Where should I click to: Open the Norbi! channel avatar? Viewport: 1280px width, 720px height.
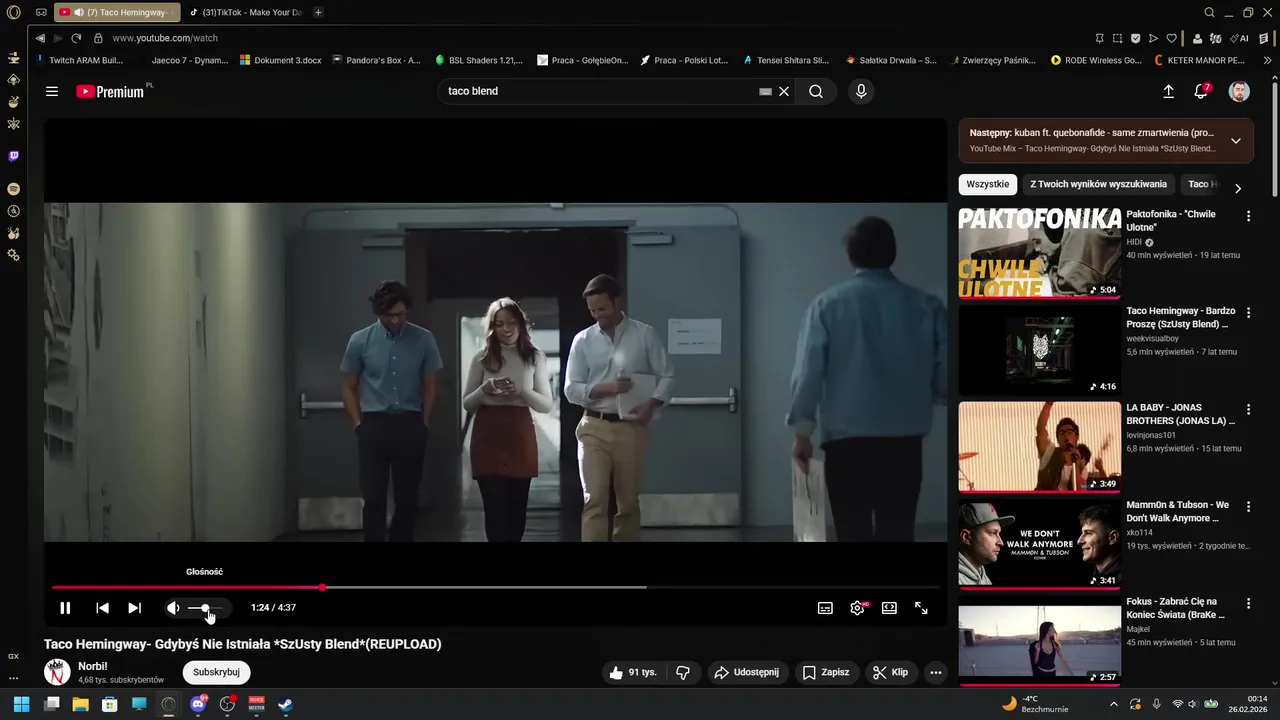pos(57,672)
